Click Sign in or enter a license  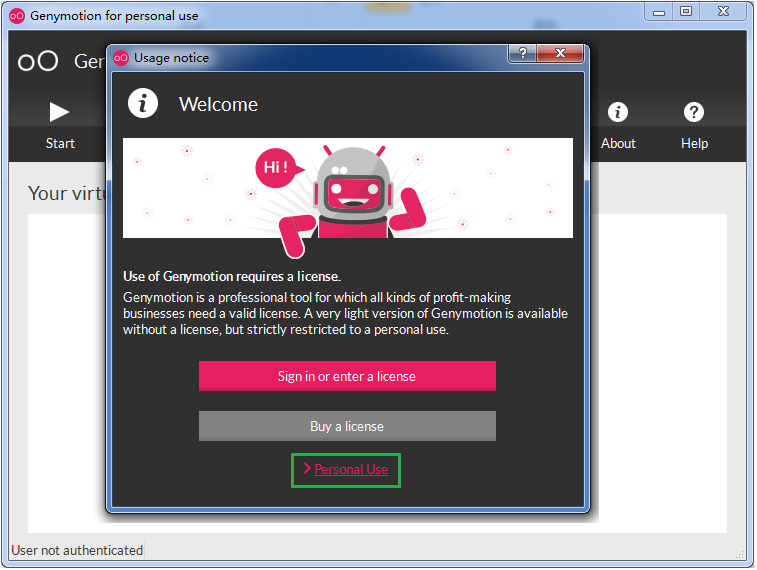(x=347, y=376)
